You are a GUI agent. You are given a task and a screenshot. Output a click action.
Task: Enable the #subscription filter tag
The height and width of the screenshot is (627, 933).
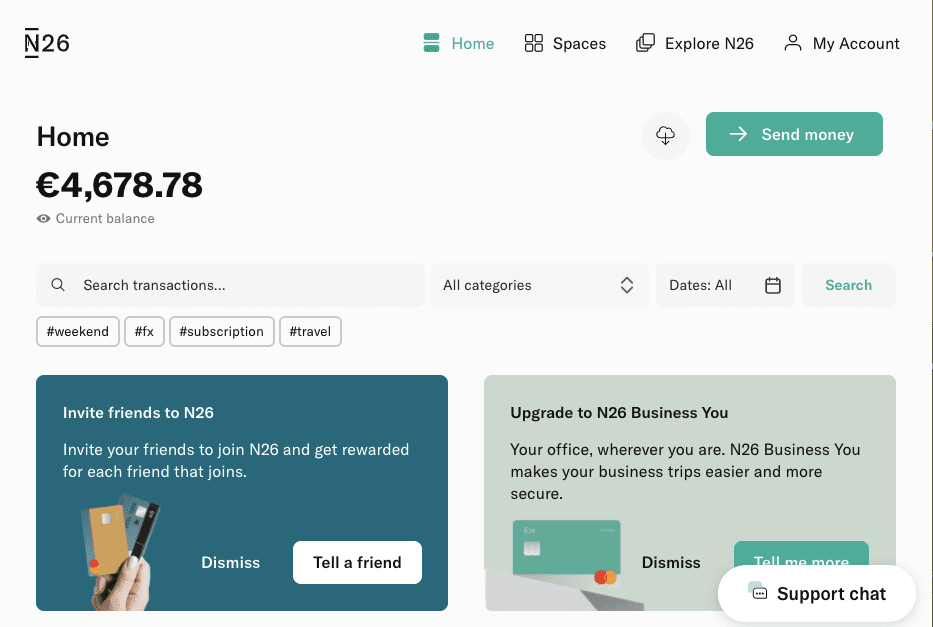click(221, 331)
